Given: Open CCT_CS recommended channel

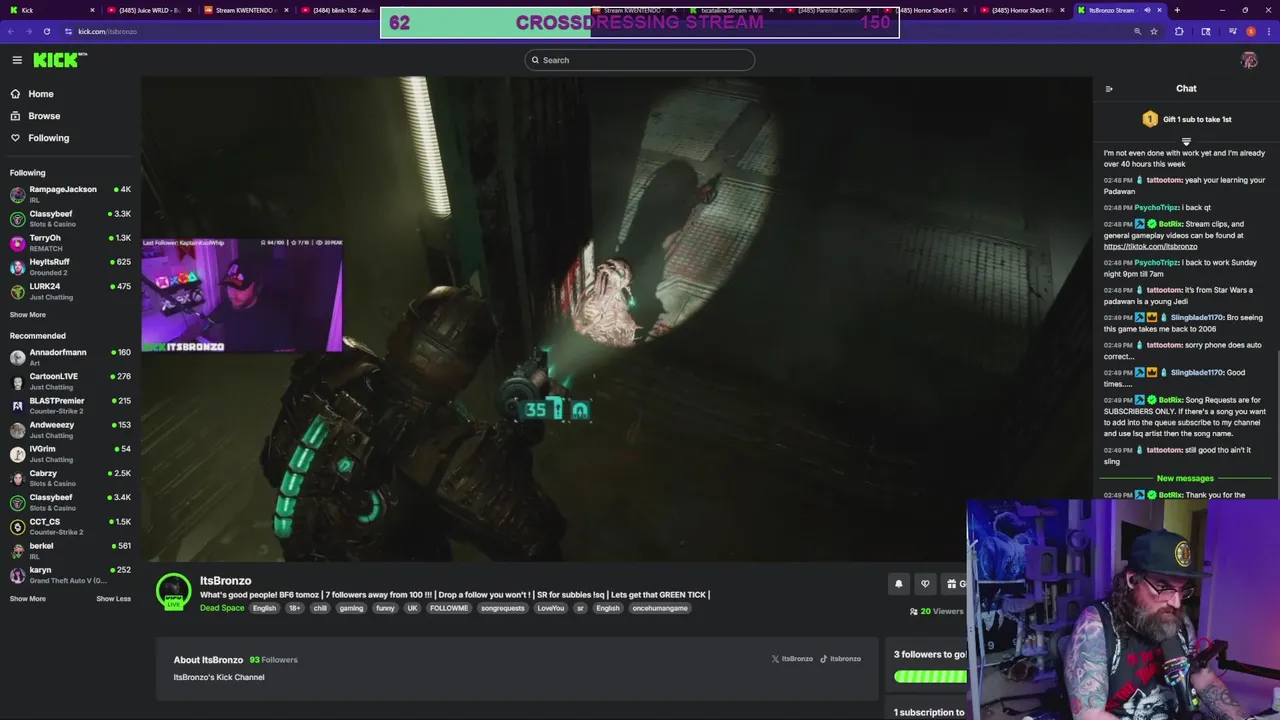Looking at the screenshot, I should (70, 525).
